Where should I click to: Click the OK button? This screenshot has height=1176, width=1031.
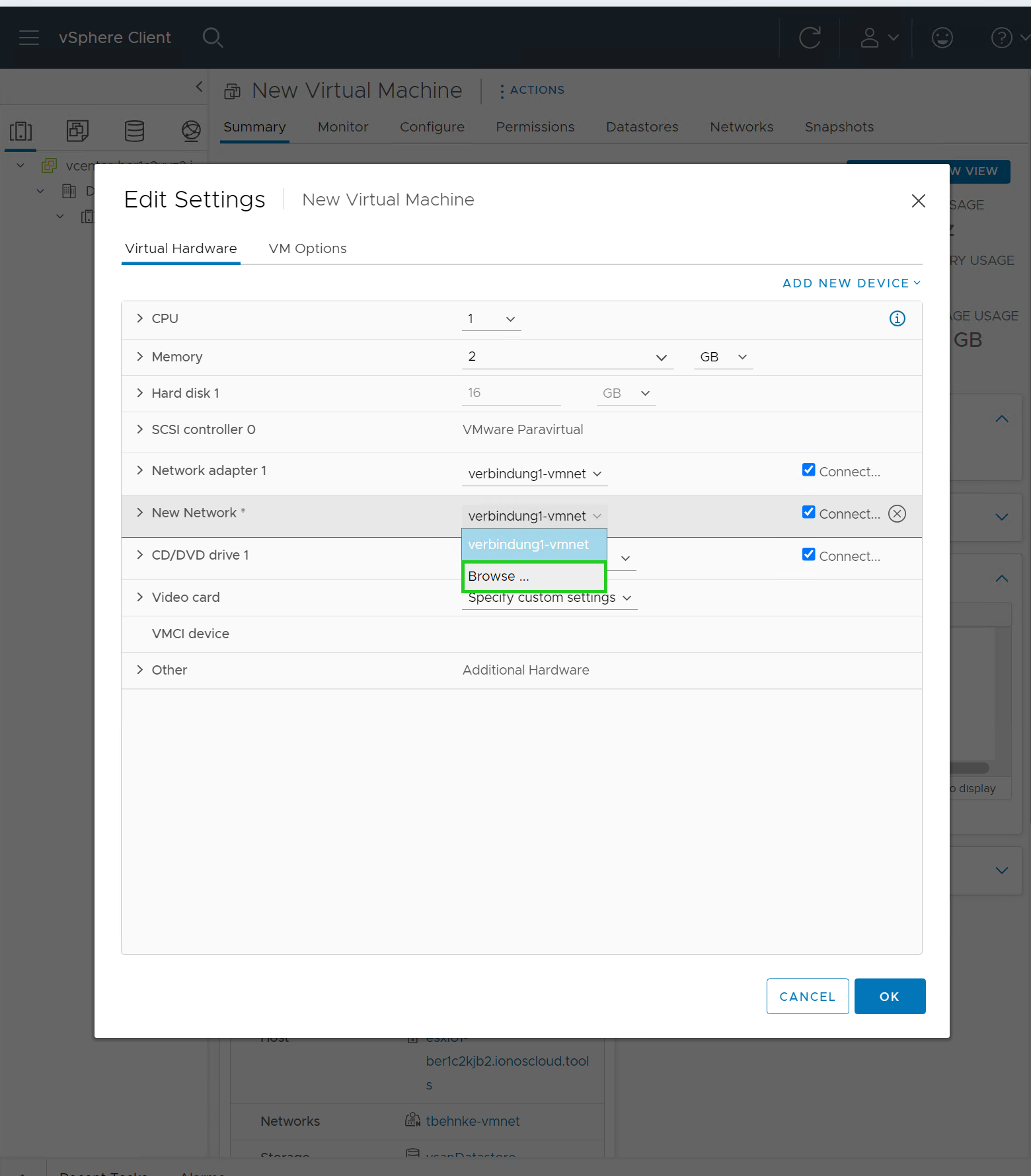point(889,996)
